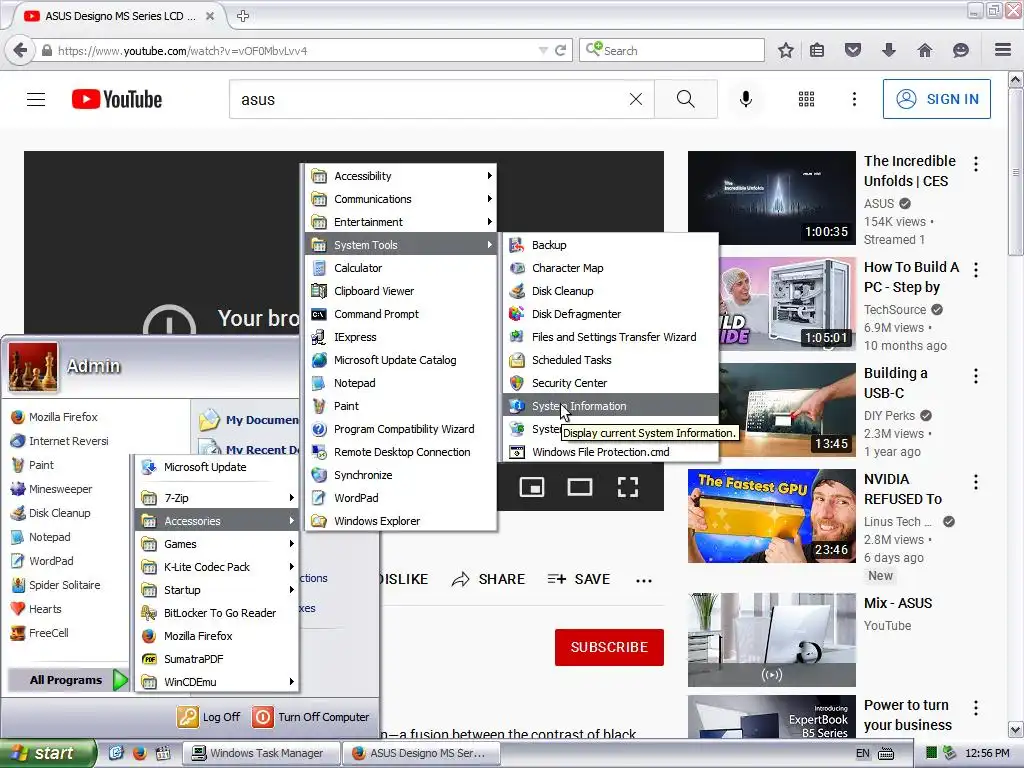This screenshot has width=1024, height=768.
Task: Open WordPad from Accessories menu
Action: point(401,498)
